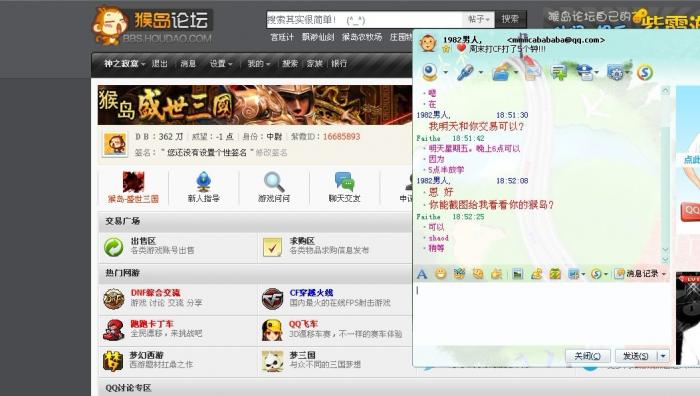Open the 出售区 green arrow icon
Screen dimensions: 700x396
click(114, 246)
